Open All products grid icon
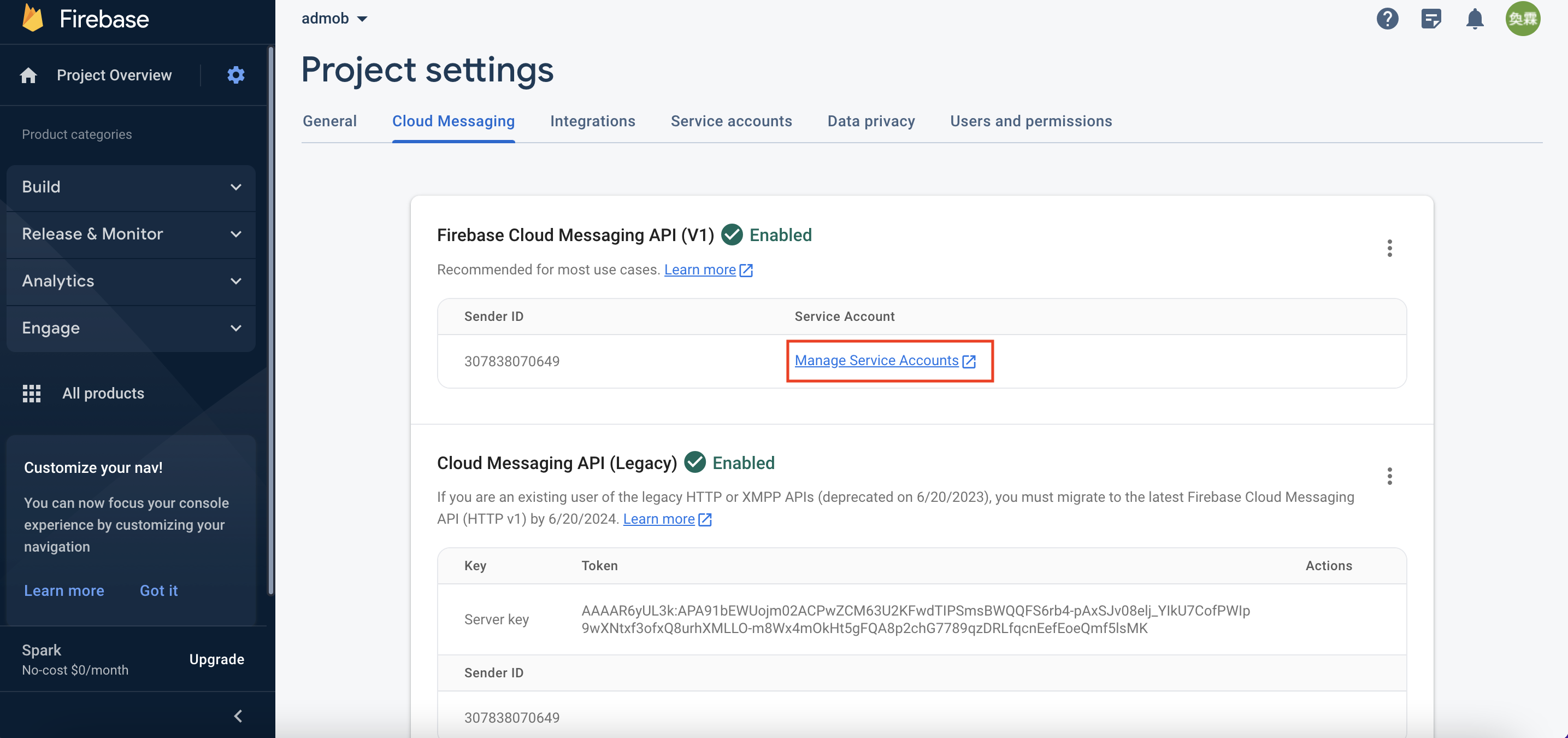 click(32, 394)
